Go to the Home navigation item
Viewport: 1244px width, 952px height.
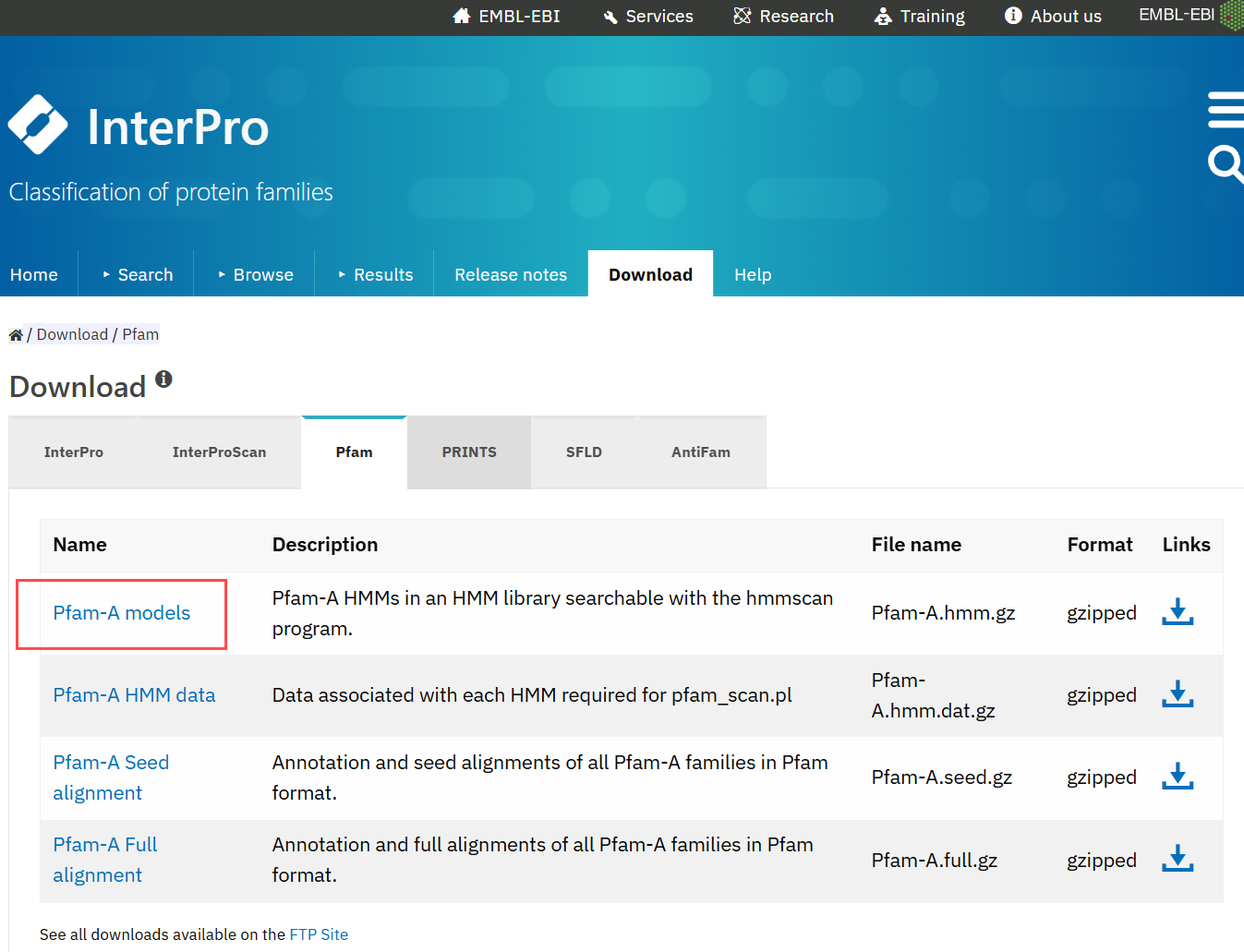click(34, 274)
